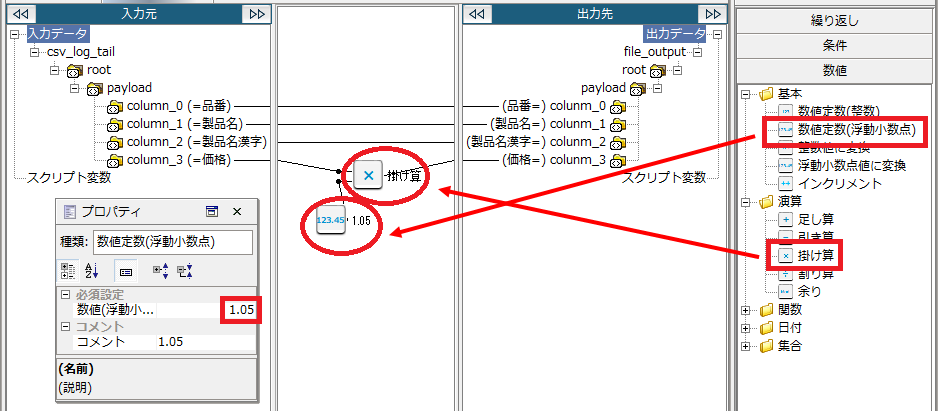The height and width of the screenshot is (411, 938).
Task: Expand the 日付 folder
Action: (746, 328)
